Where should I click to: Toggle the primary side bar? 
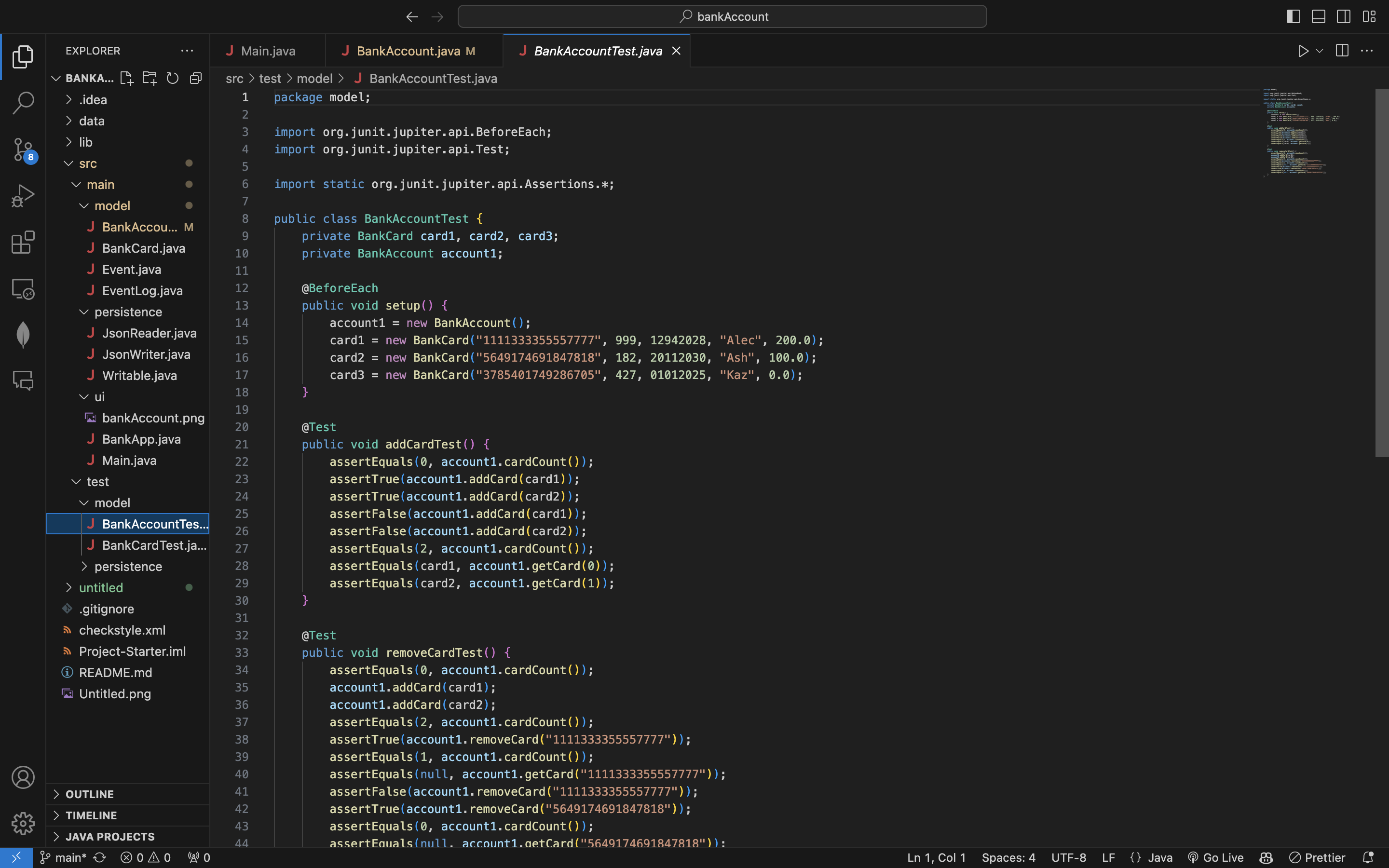(1293, 17)
